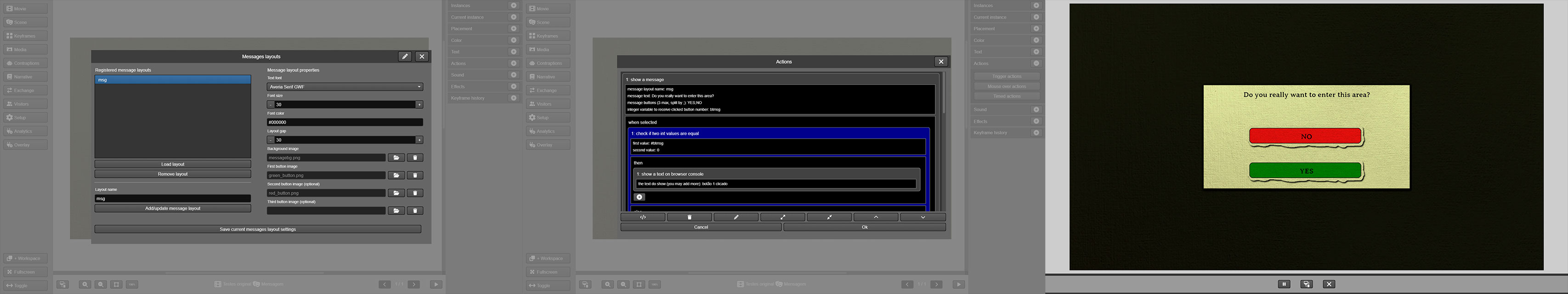Increase Font size with the plus stepper
The width and height of the screenshot is (1568, 294).
click(419, 105)
